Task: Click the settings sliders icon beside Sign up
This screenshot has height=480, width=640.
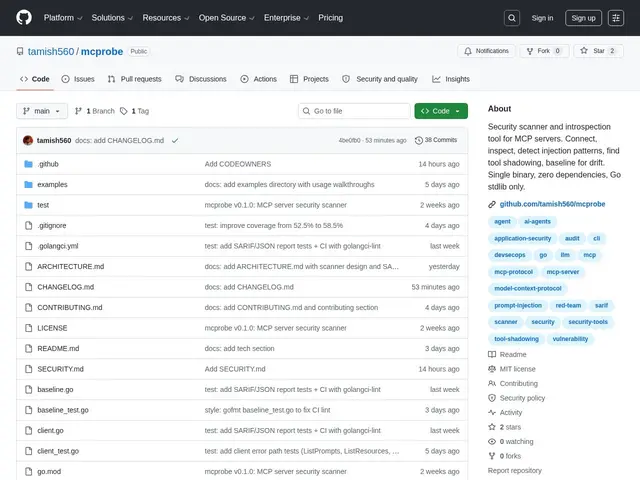Action: pos(616,18)
